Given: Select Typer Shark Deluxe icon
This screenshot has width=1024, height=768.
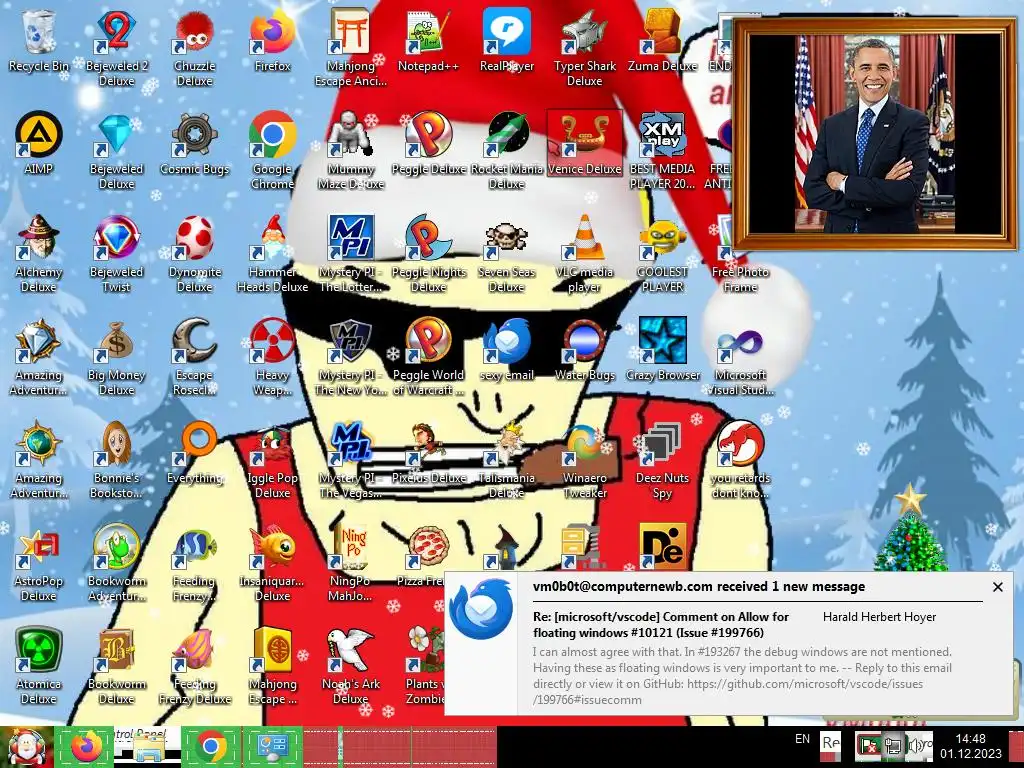Looking at the screenshot, I should [x=584, y=47].
